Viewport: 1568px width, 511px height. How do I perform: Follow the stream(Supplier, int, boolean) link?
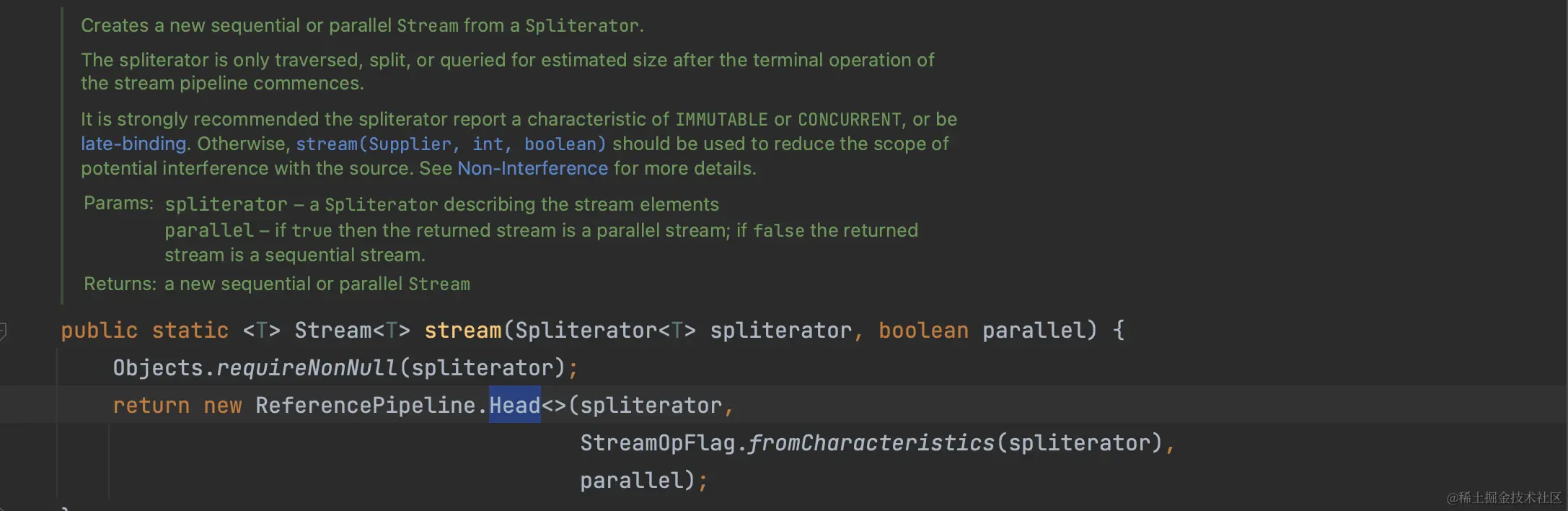point(451,144)
